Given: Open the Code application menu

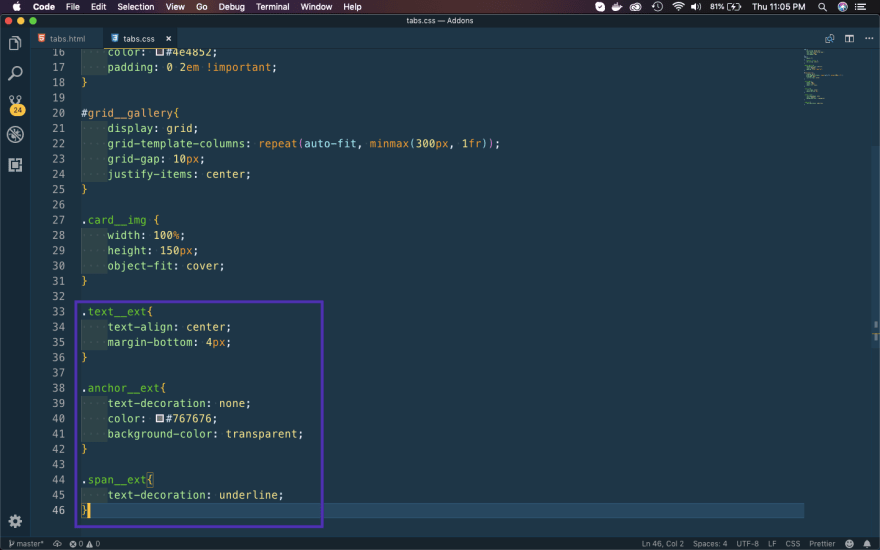Looking at the screenshot, I should [43, 7].
